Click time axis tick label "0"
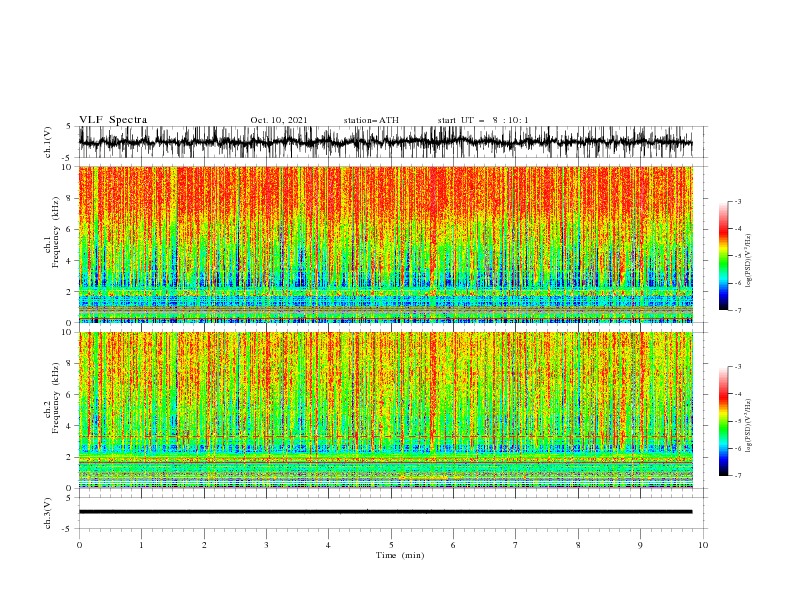 point(79,545)
